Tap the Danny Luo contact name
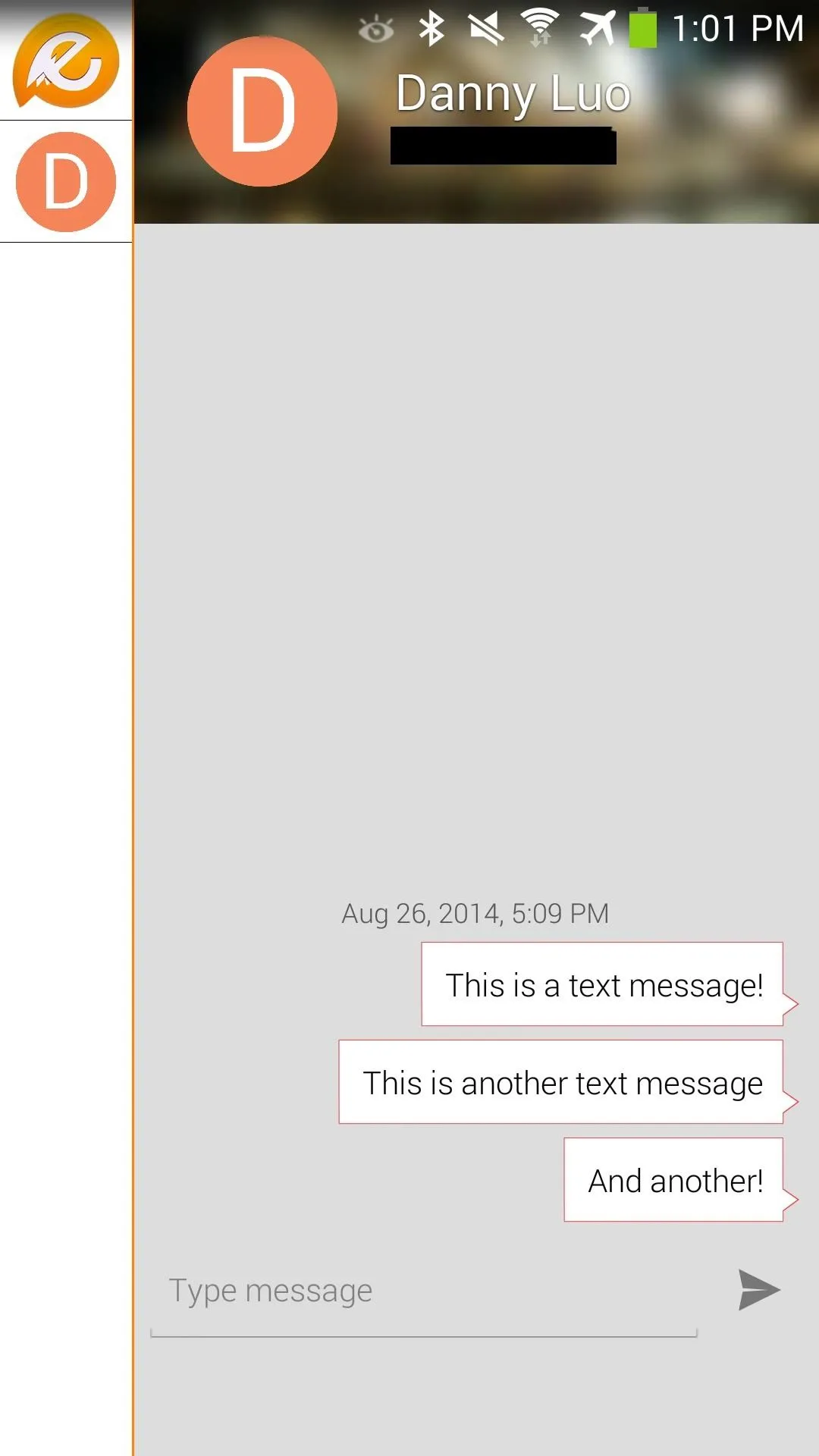The width and height of the screenshot is (819, 1456). point(513,94)
